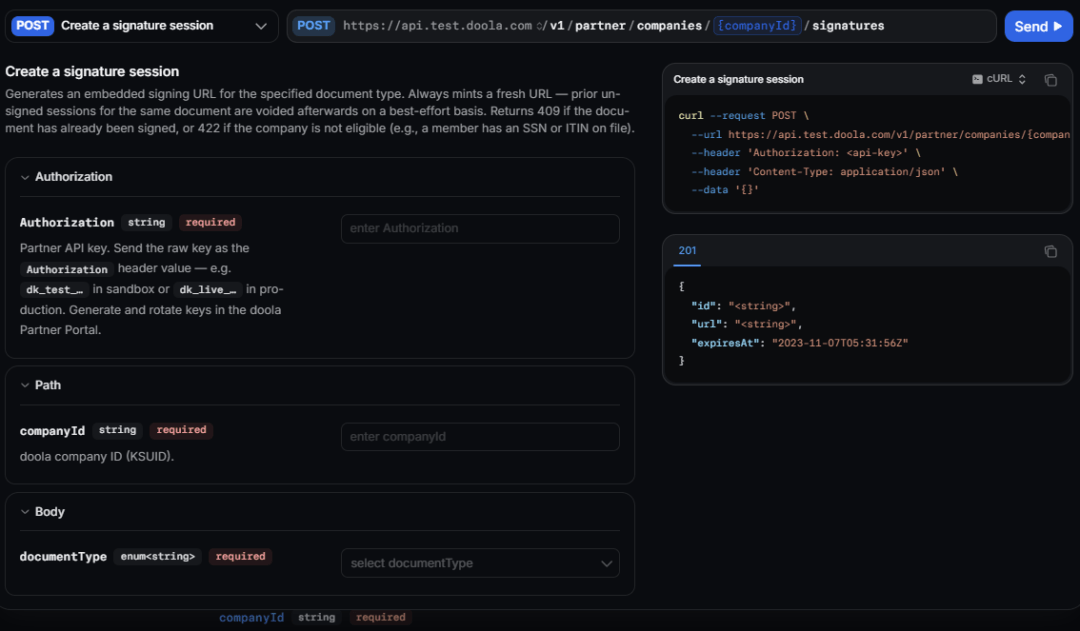Open the 'select documentType' dropdown

tap(480, 563)
